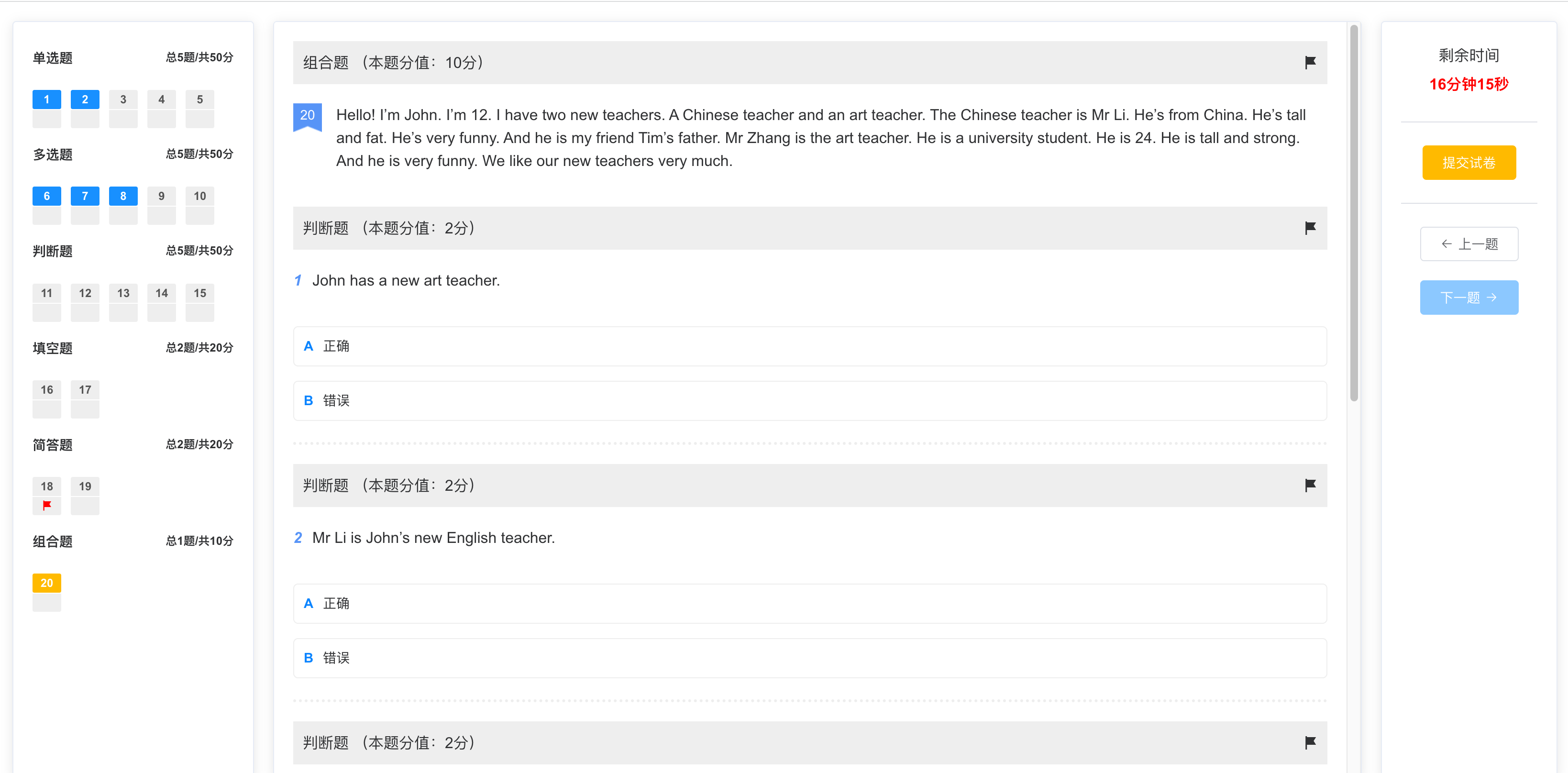Flag sub-question 2 about Mr Li
This screenshot has height=773, width=1568.
pos(1310,485)
